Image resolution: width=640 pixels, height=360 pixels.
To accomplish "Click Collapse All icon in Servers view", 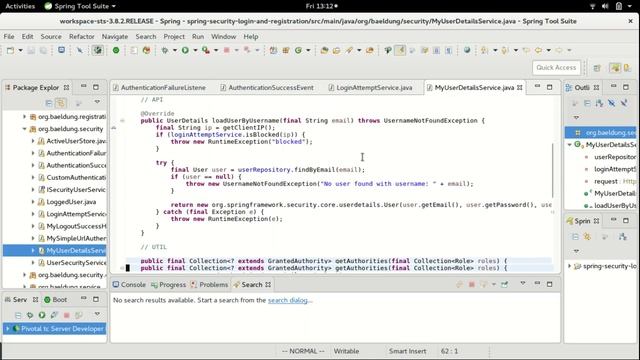I will coord(18,315).
